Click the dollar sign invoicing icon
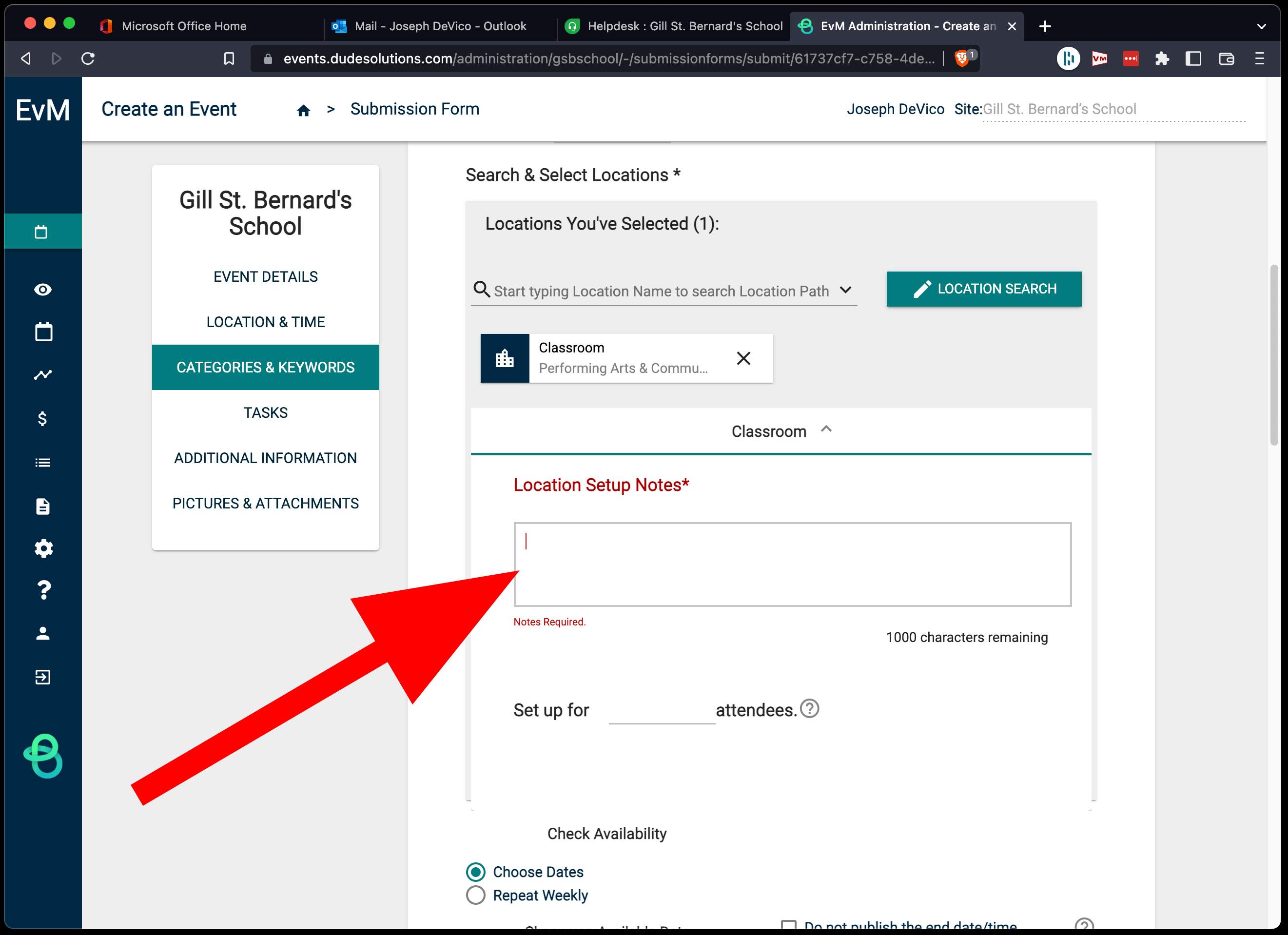Viewport: 1288px width, 935px height. (42, 419)
